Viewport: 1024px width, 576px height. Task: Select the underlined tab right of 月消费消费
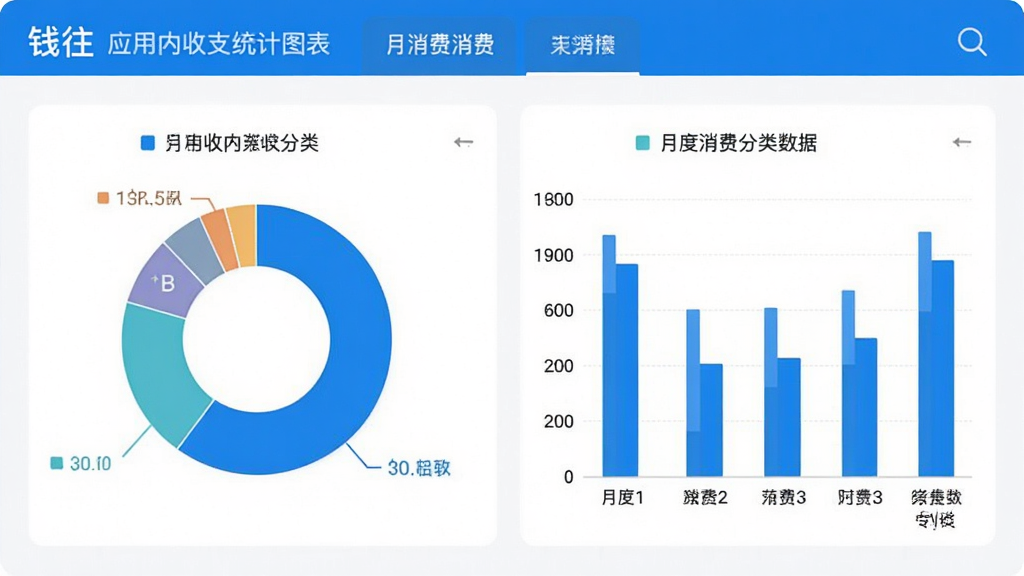click(583, 44)
